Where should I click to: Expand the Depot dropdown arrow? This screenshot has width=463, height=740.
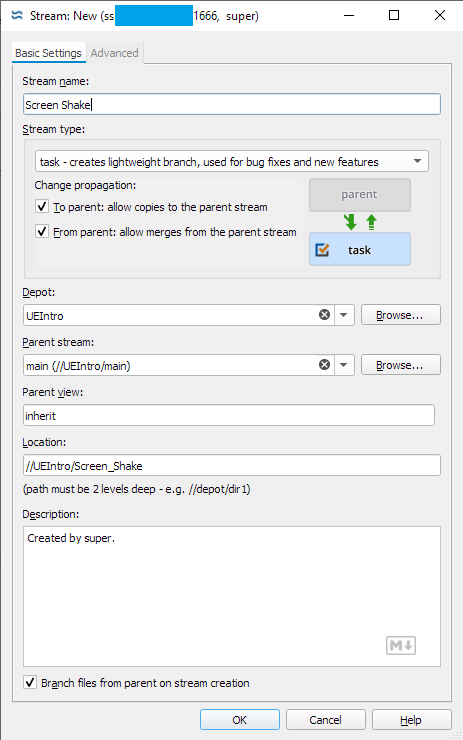pyautogui.click(x=344, y=315)
